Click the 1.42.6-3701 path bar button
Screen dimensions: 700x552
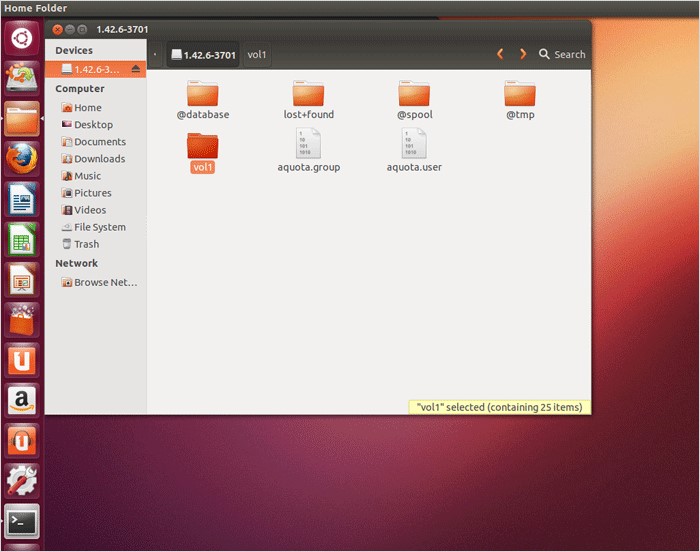(x=203, y=54)
